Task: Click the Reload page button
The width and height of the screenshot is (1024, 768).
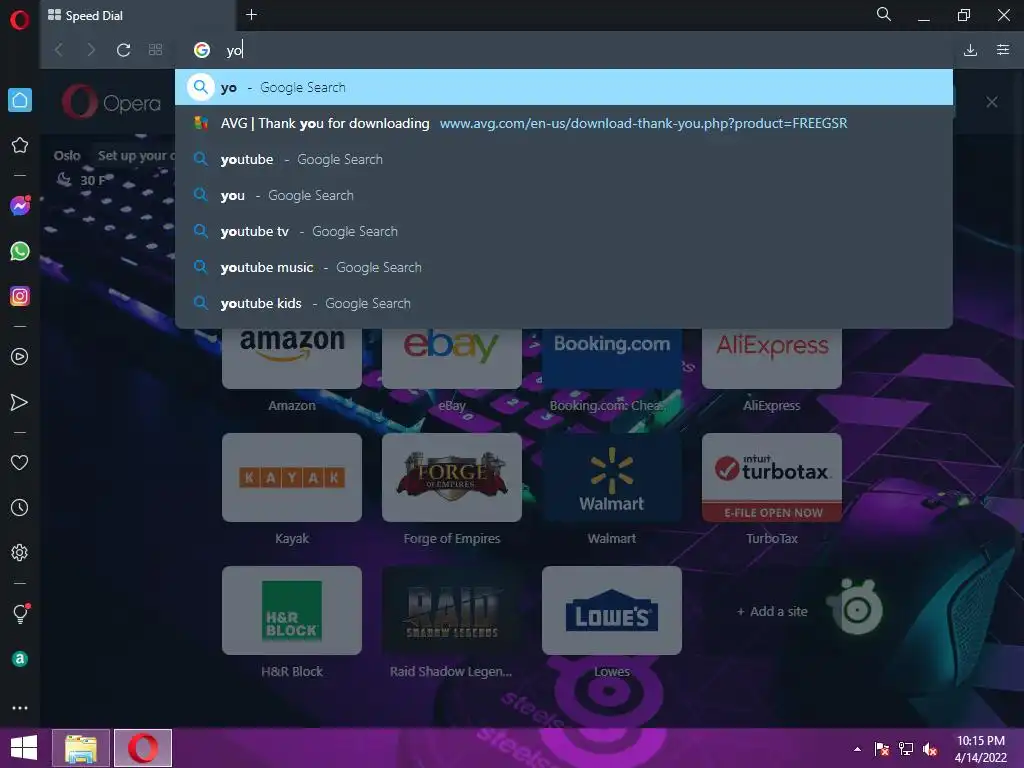Action: 123,50
